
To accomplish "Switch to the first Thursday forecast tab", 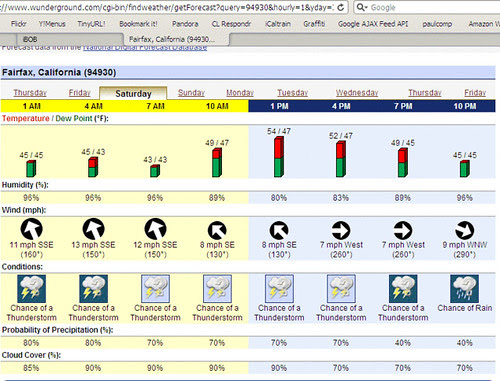I will click(30, 93).
